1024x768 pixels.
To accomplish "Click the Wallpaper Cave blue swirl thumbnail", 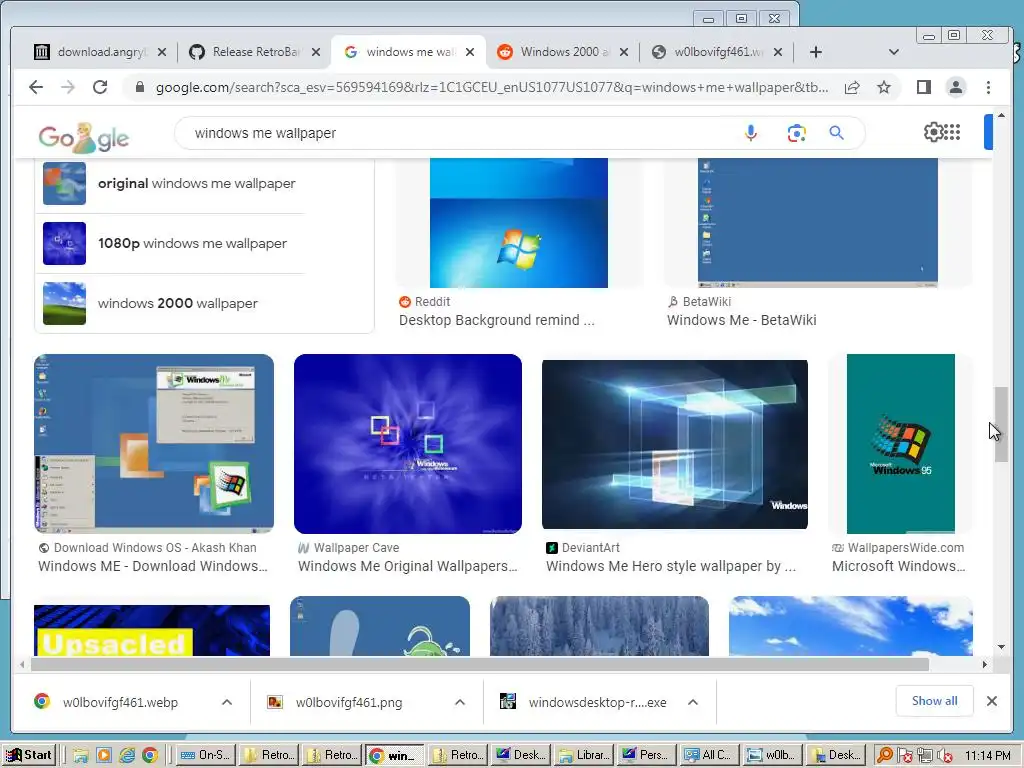I will coord(408,443).
